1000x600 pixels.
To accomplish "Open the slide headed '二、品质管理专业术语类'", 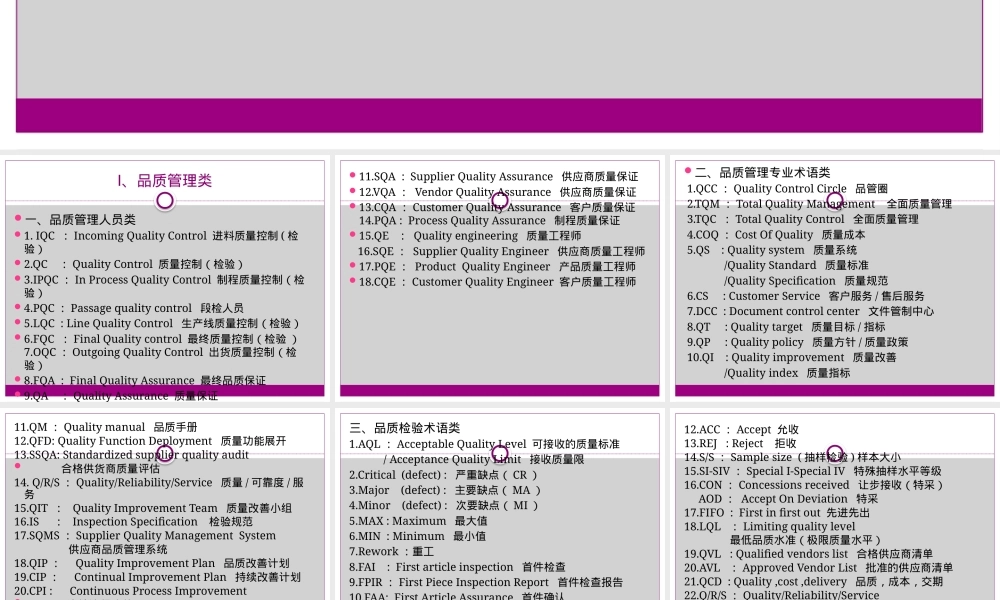I will point(834,279).
